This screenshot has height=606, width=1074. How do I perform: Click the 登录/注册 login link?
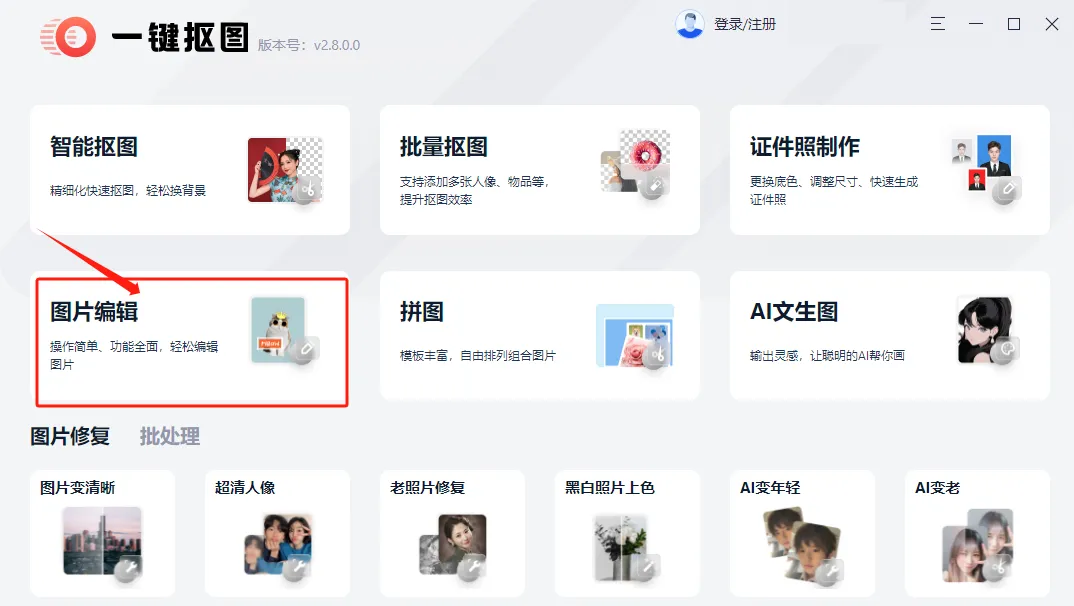pos(745,25)
